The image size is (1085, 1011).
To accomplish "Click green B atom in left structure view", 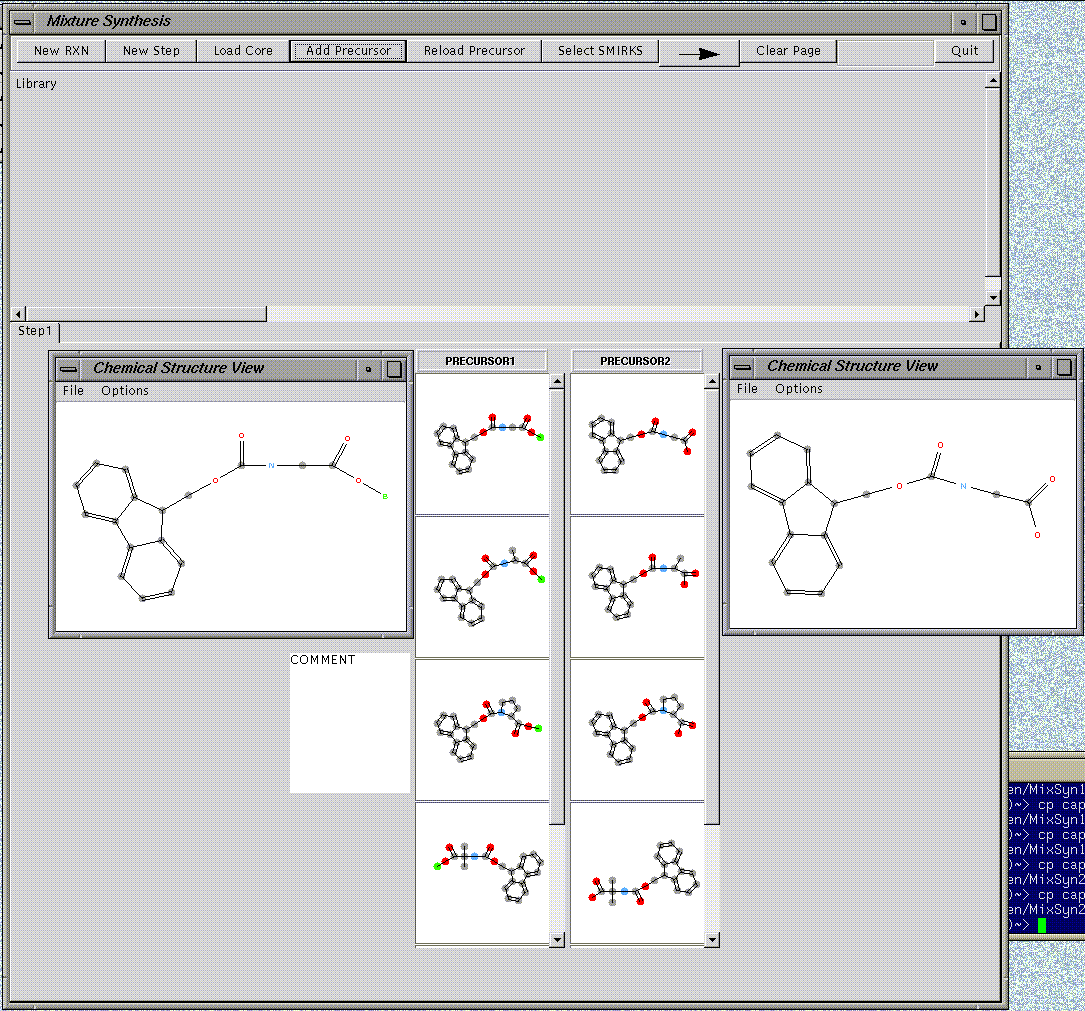I will 385,496.
